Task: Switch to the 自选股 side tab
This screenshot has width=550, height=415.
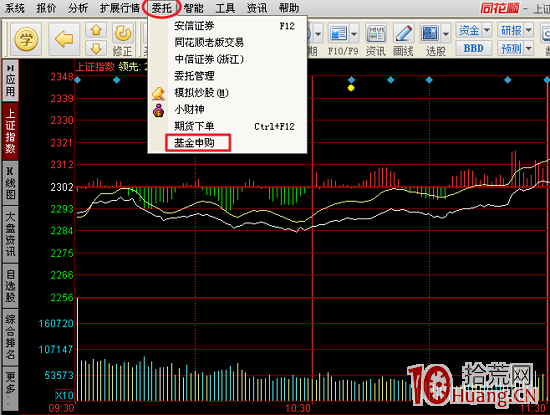Action: coord(11,286)
